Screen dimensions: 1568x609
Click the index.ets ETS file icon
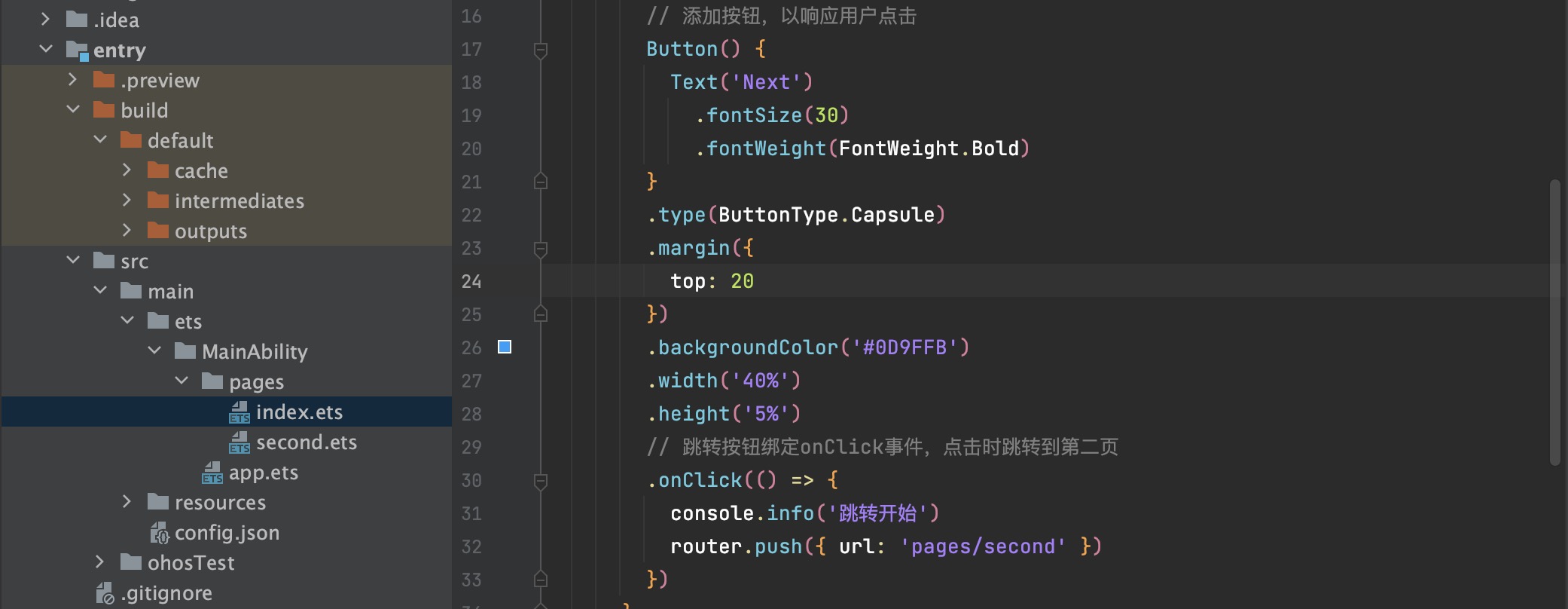tap(239, 412)
